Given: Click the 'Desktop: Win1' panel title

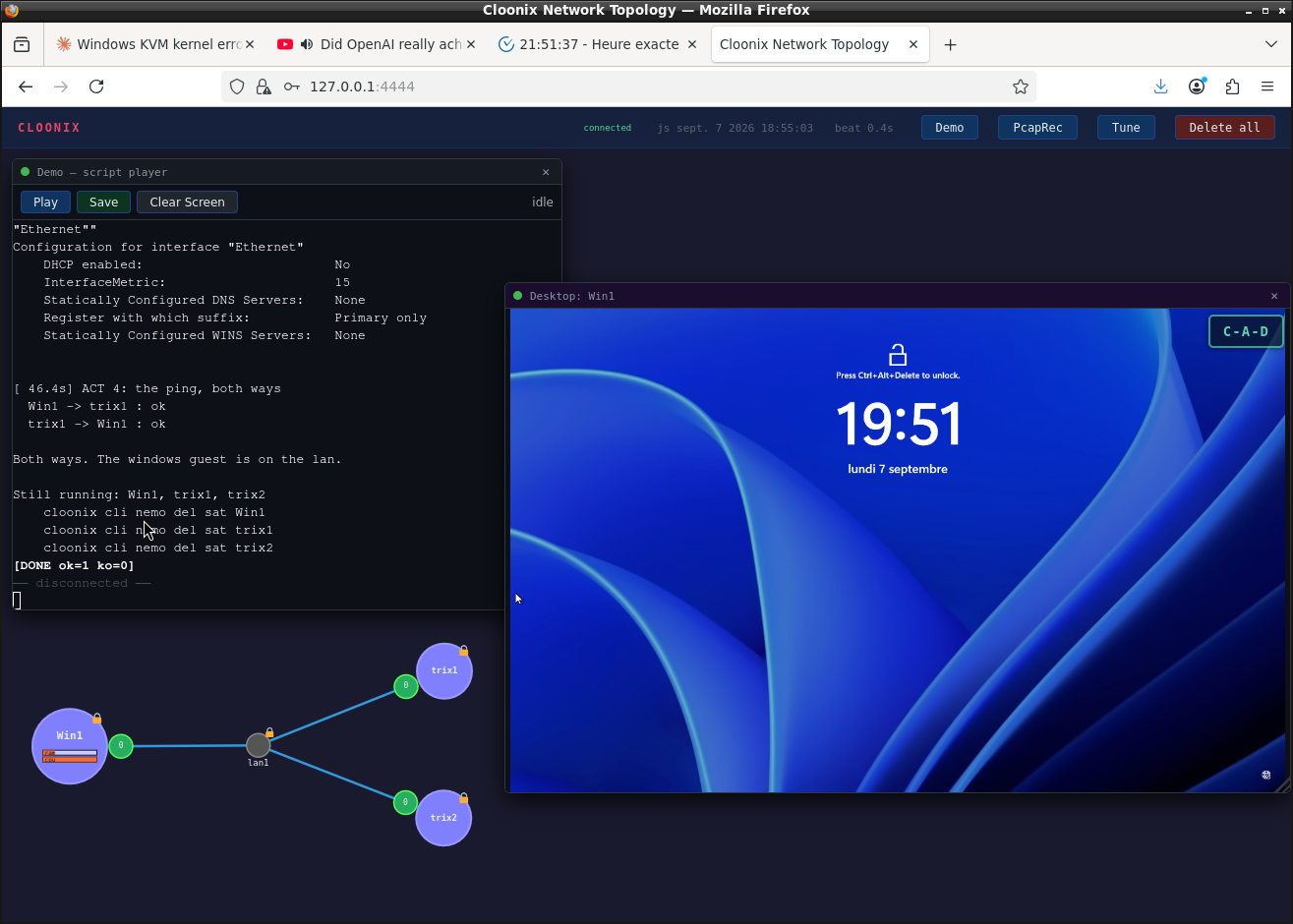Looking at the screenshot, I should tap(572, 296).
